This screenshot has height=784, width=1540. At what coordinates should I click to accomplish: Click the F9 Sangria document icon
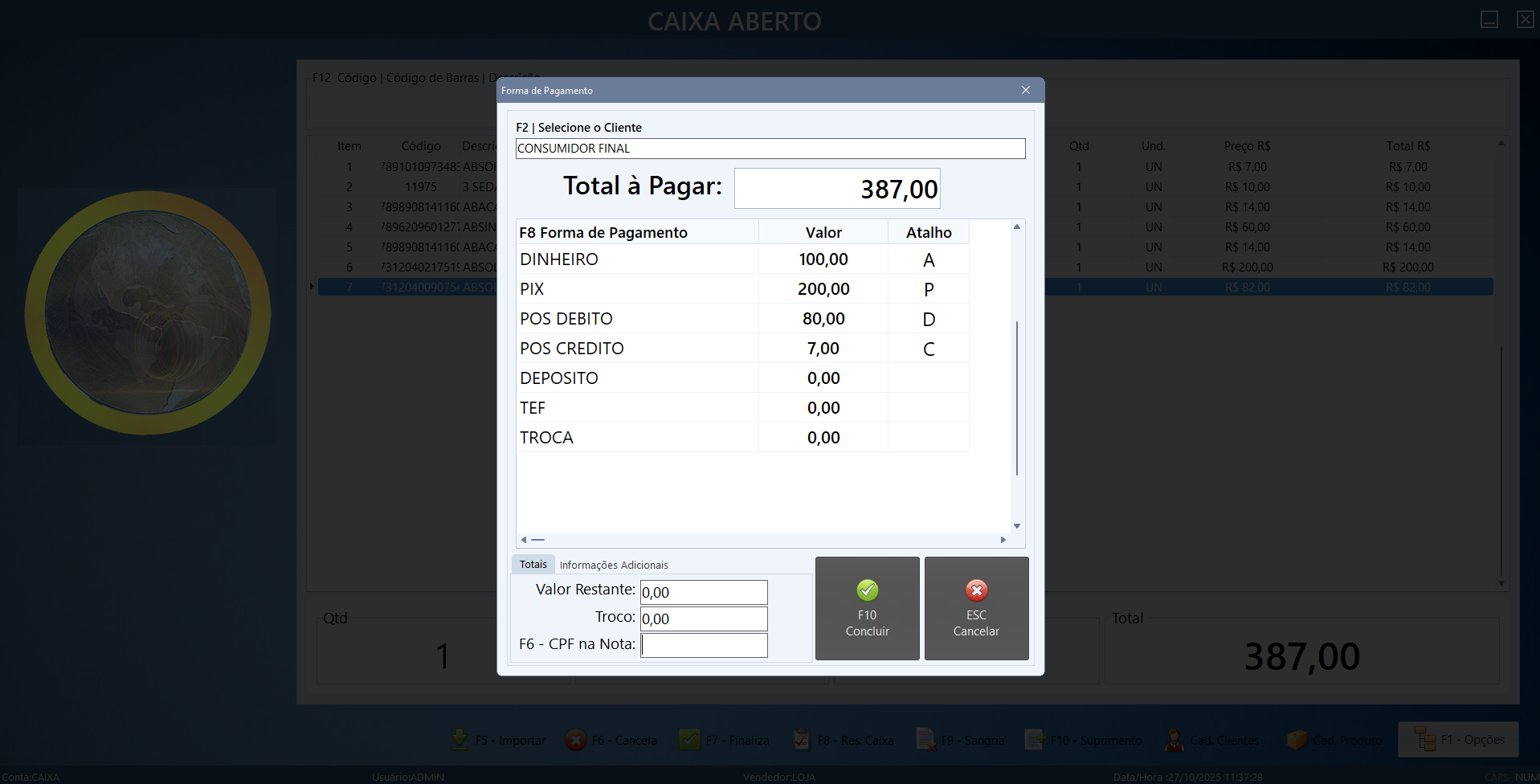click(925, 740)
